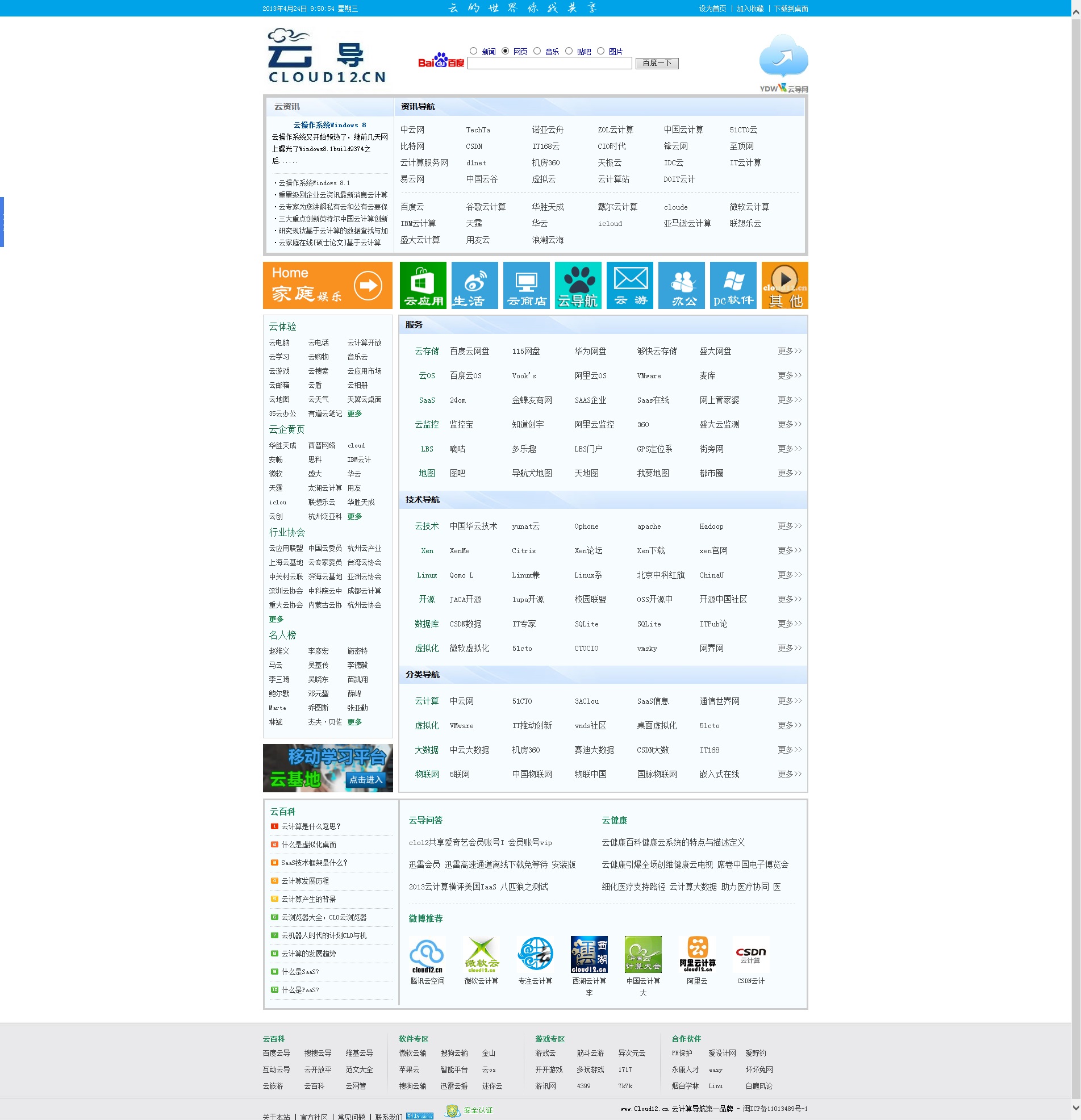Open 百度云网盘 link
Viewport: 1081px width, 1120px height.
469,352
